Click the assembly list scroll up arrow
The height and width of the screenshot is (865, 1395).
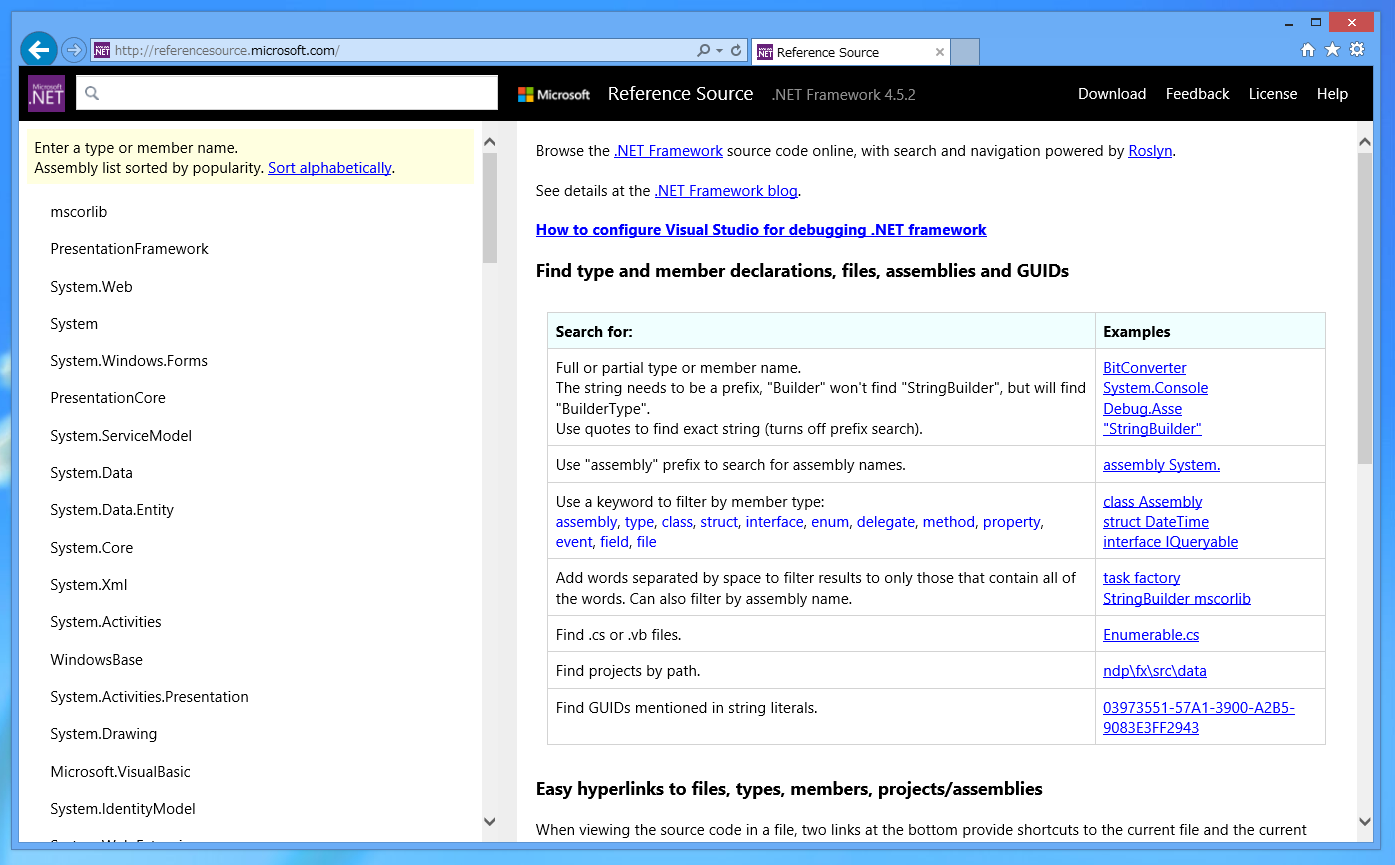pos(490,141)
